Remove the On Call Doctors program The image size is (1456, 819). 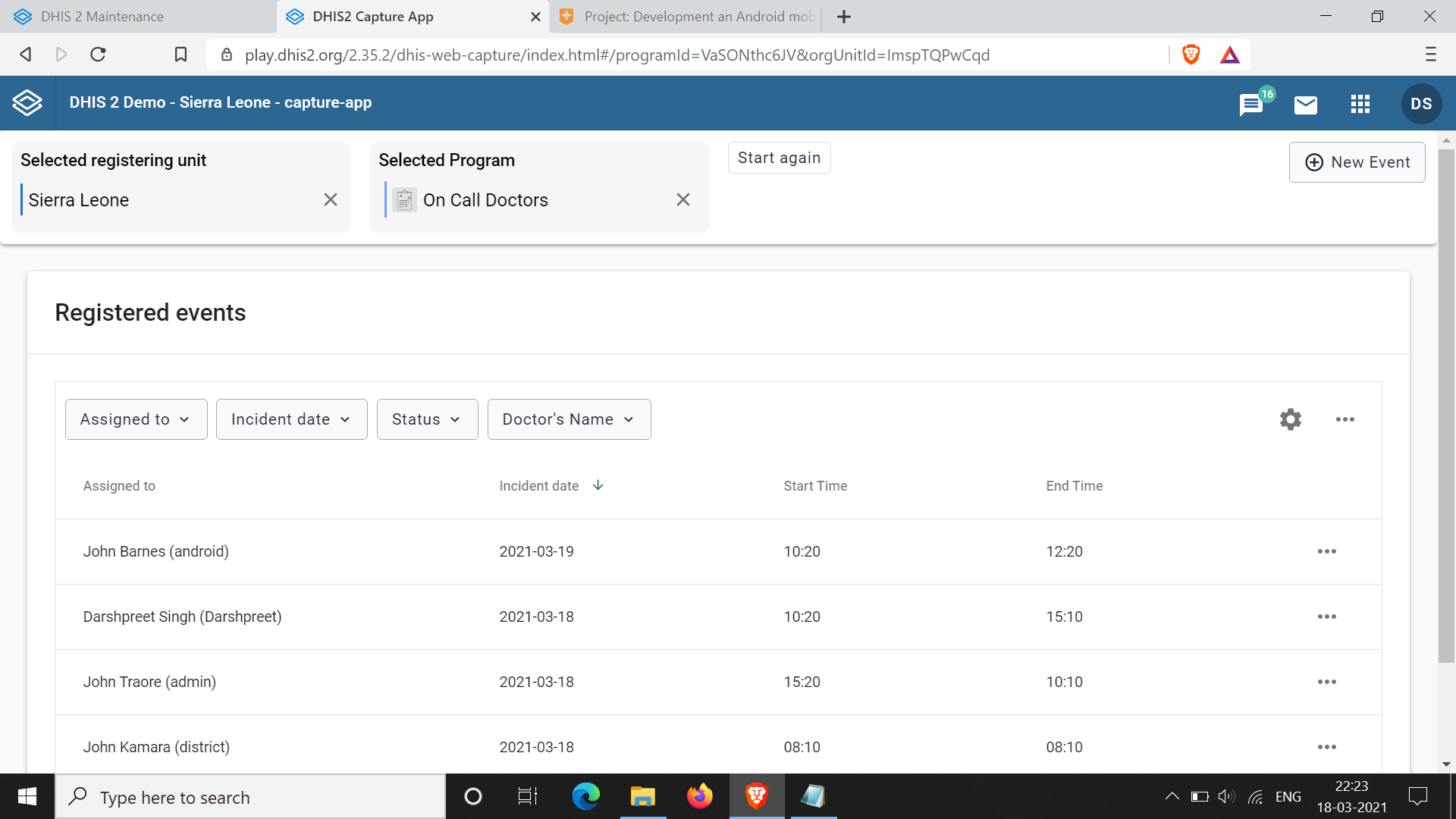tap(682, 199)
